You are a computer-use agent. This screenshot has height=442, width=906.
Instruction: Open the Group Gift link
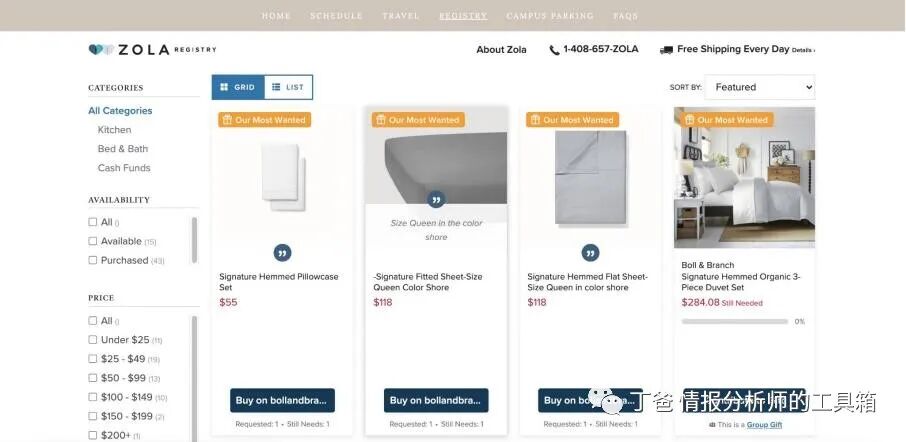pyautogui.click(x=764, y=425)
